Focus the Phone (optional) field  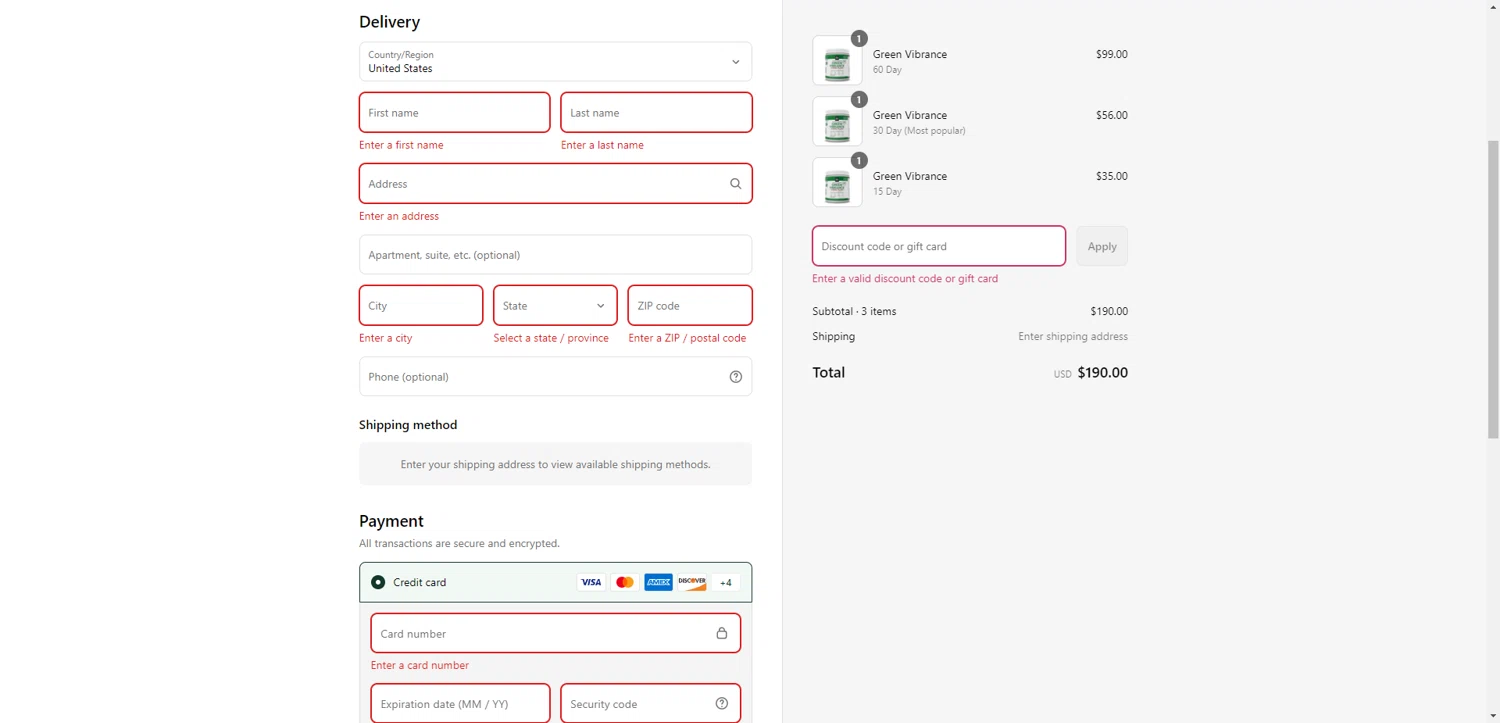click(556, 377)
